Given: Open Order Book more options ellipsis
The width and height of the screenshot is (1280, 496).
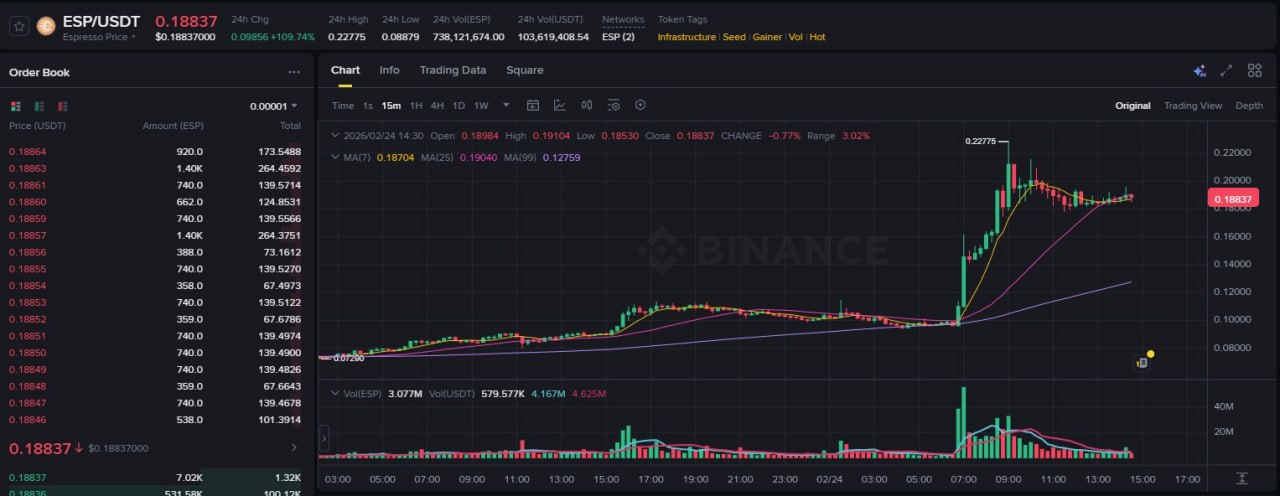Looking at the screenshot, I should point(294,72).
